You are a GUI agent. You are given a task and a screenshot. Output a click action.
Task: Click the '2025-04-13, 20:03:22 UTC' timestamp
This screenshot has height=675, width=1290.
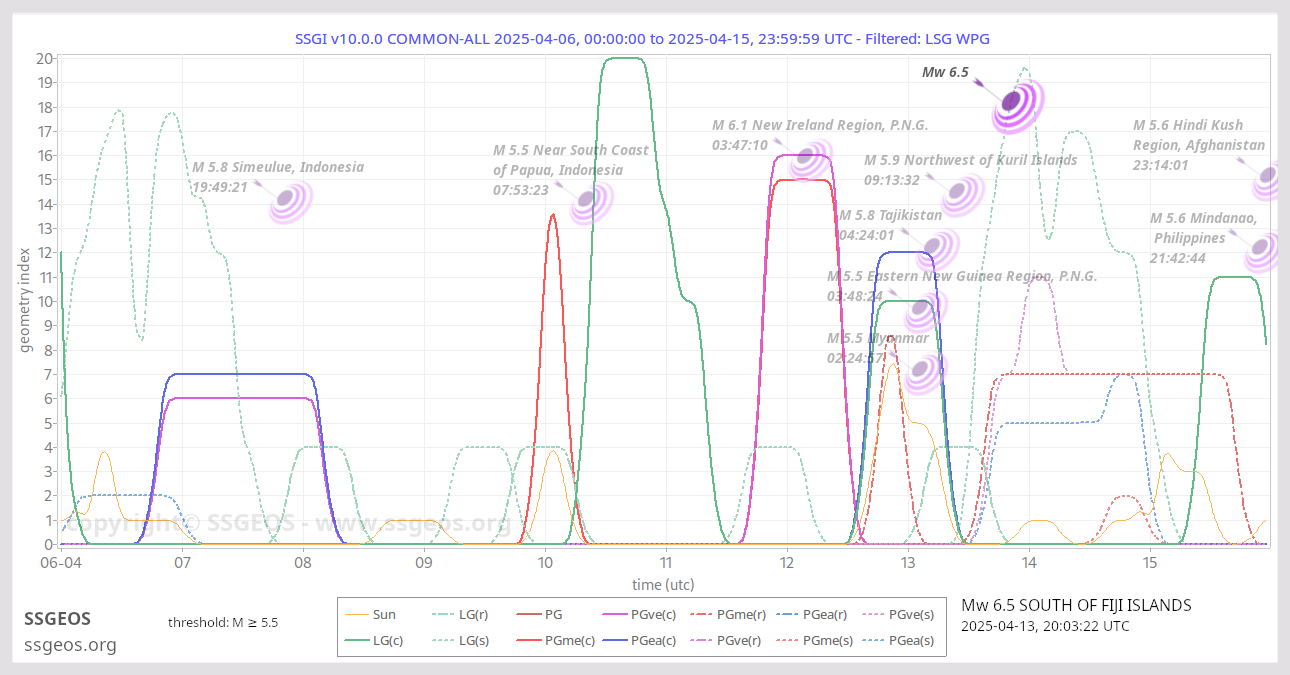(1045, 626)
